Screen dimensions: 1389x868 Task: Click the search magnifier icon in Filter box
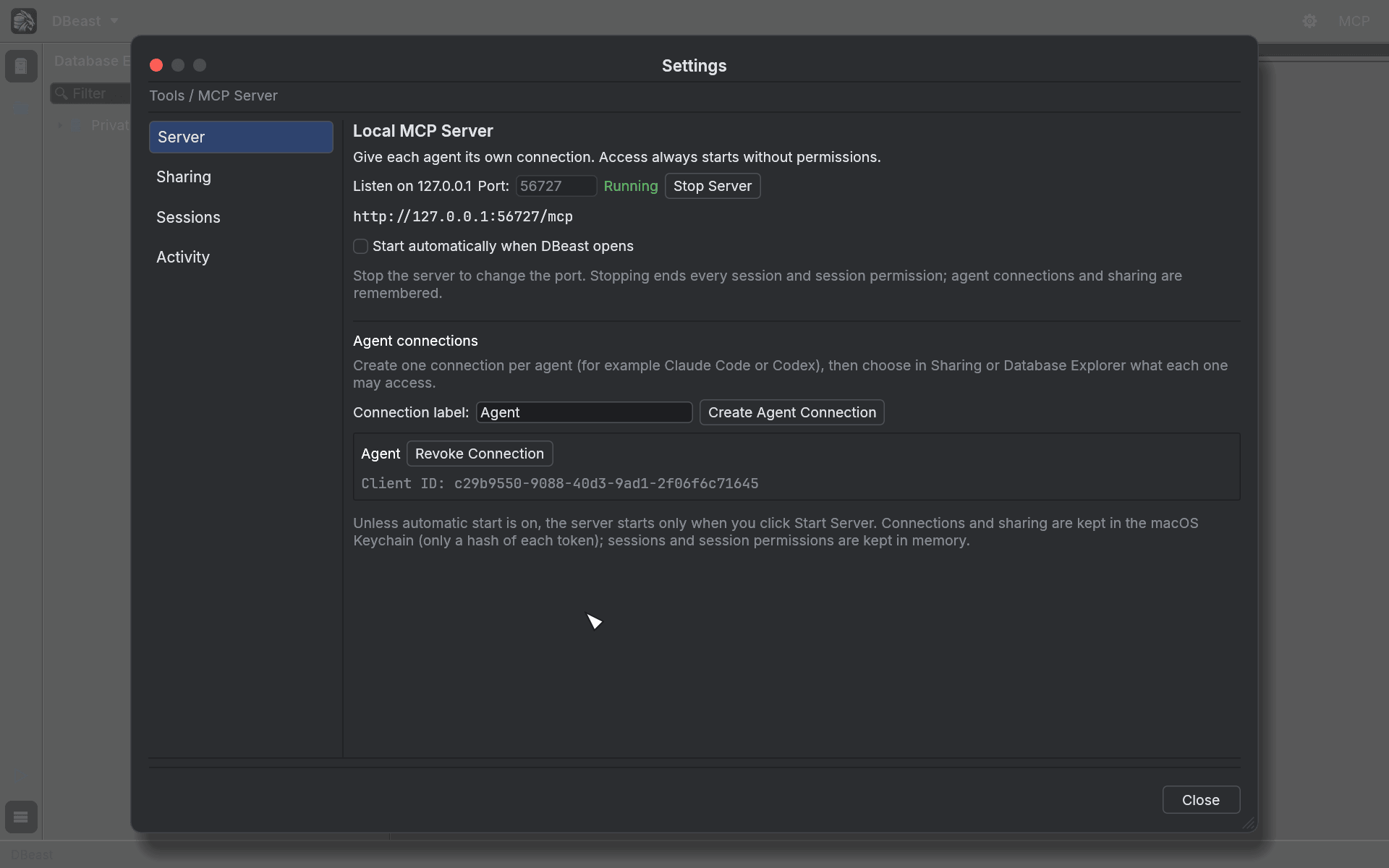tap(61, 93)
